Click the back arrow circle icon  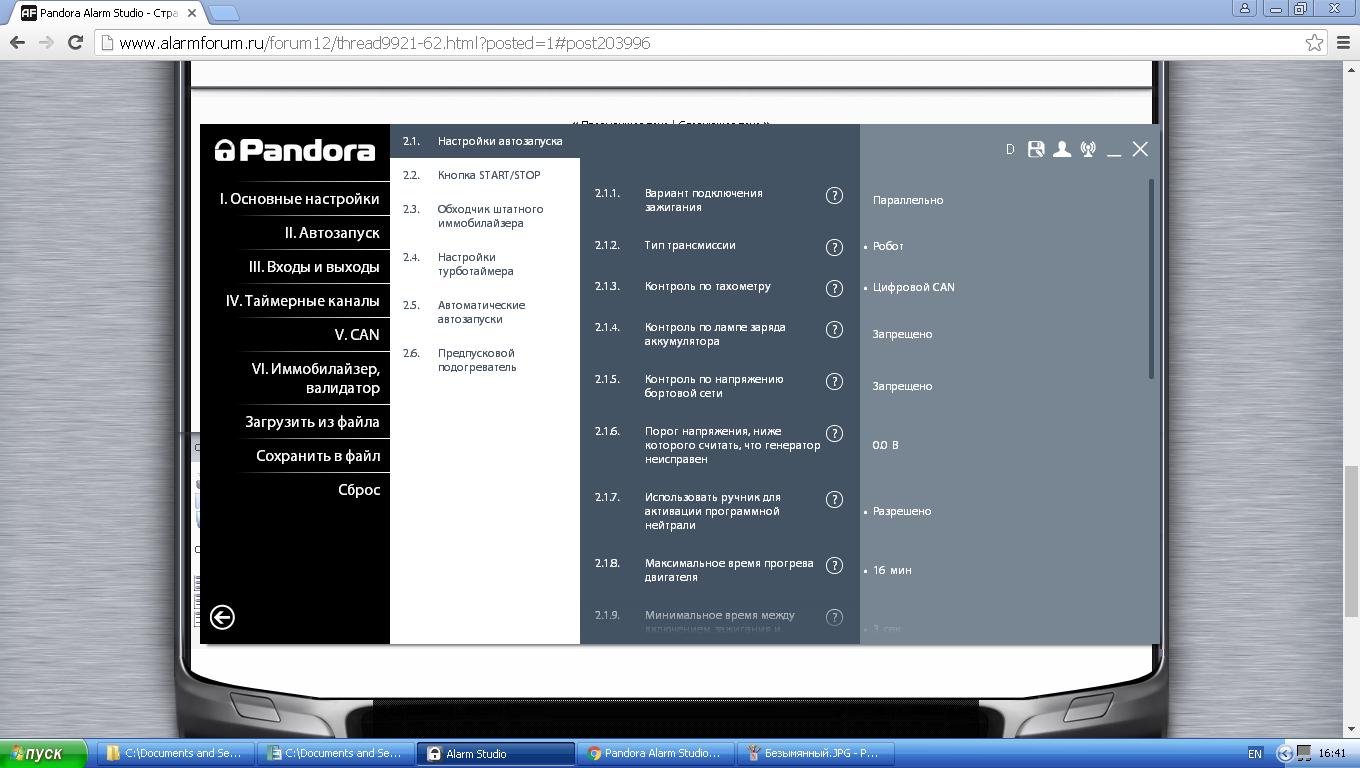222,617
